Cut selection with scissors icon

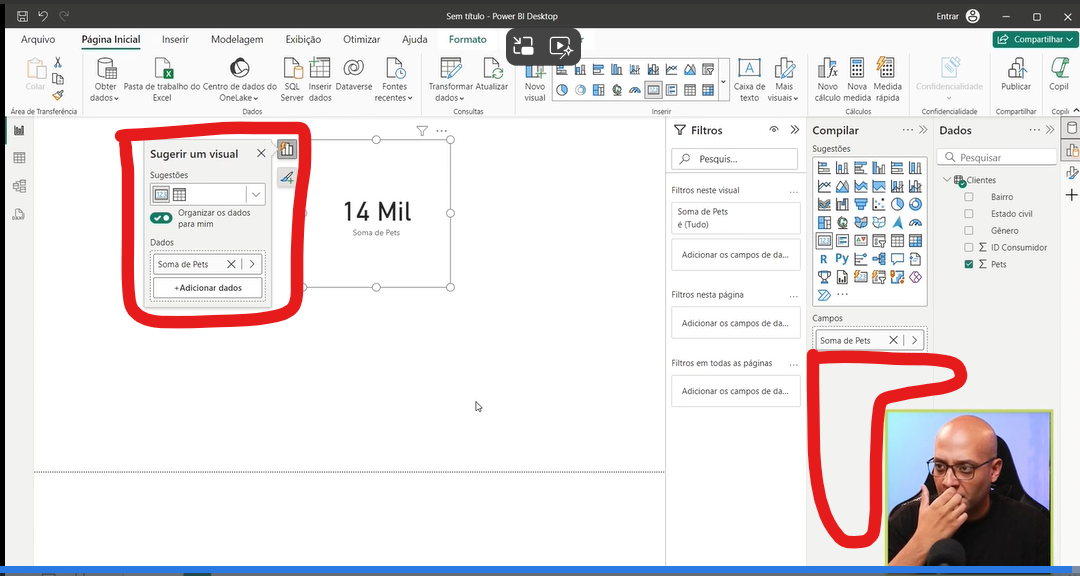pos(58,63)
